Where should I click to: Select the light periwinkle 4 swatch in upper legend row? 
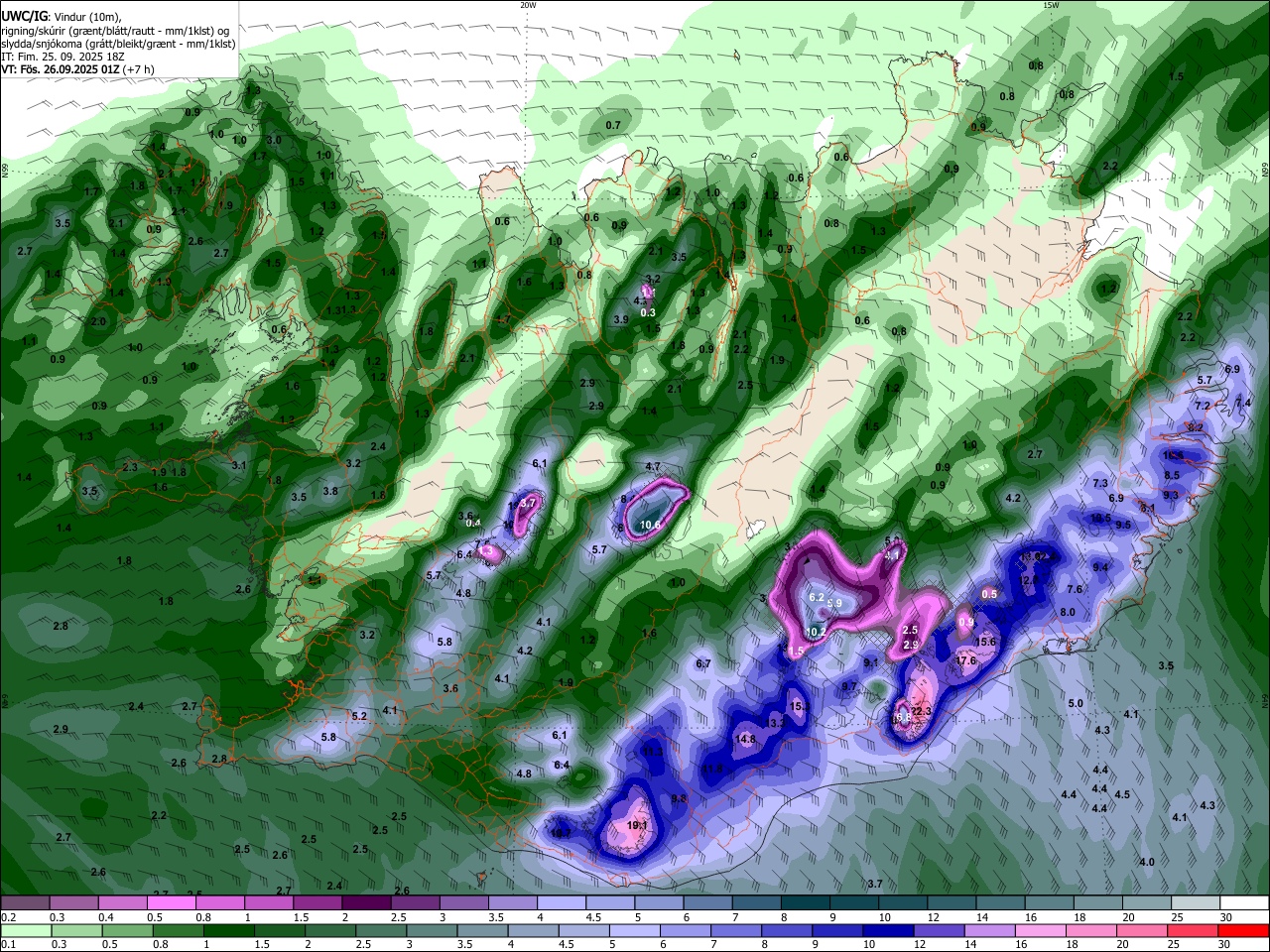[562, 902]
